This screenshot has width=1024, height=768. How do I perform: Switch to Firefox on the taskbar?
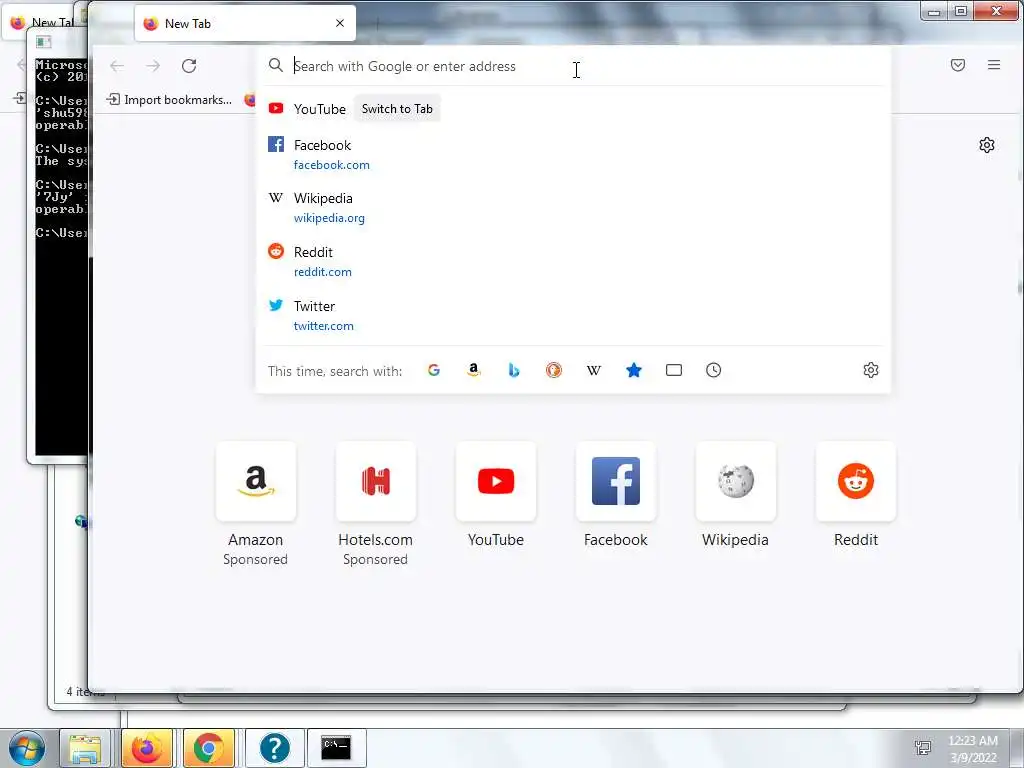(x=147, y=748)
